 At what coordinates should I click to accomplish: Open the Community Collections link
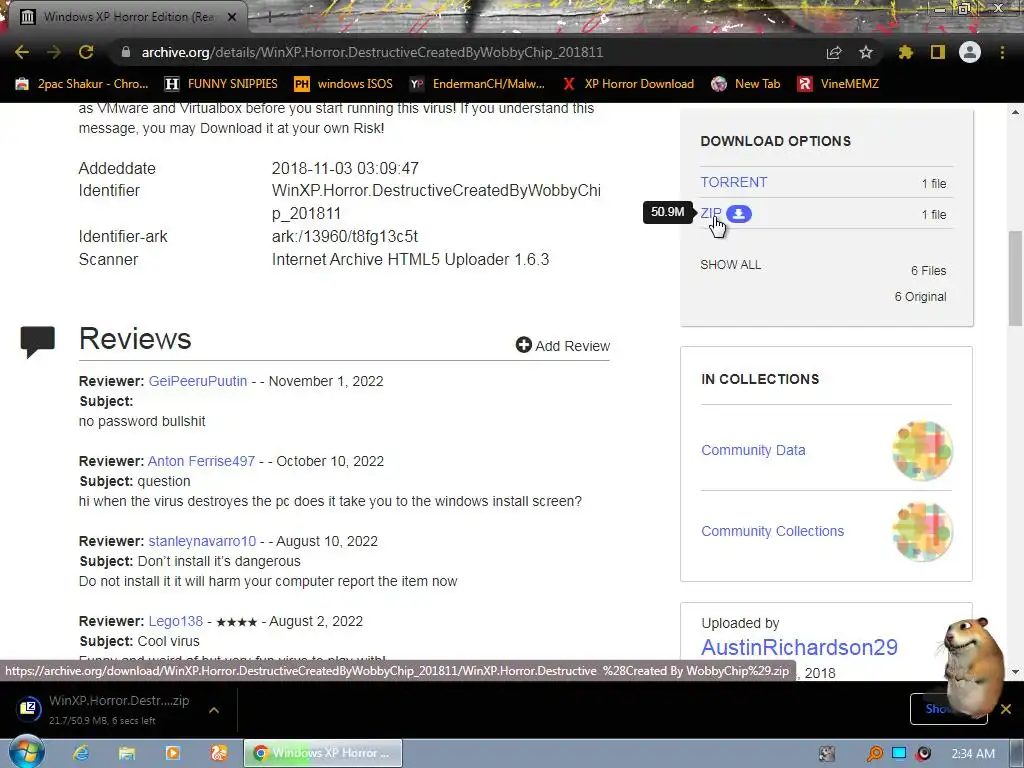[x=773, y=531]
